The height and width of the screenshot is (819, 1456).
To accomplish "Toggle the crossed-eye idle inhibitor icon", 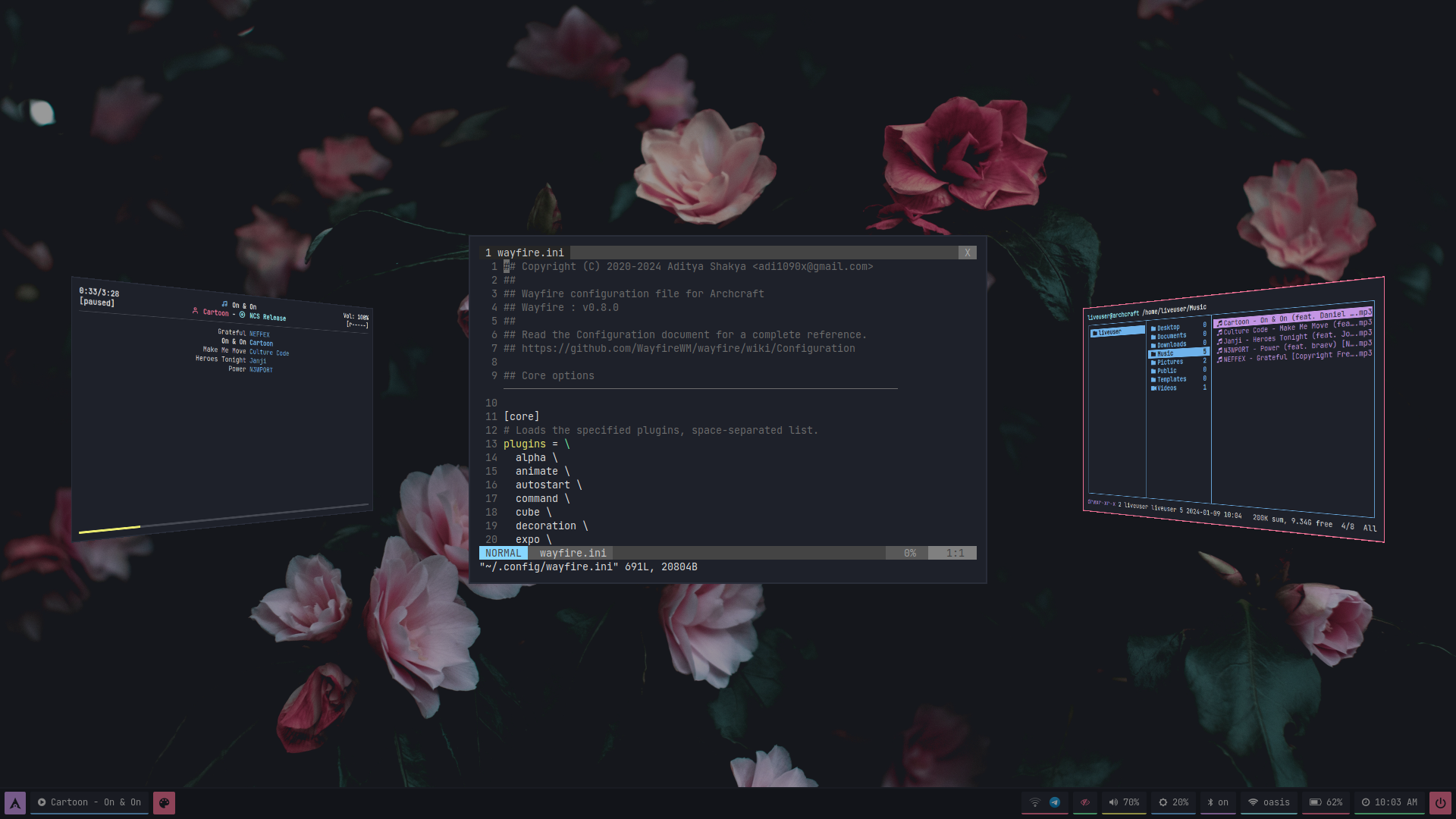I will 1085,802.
